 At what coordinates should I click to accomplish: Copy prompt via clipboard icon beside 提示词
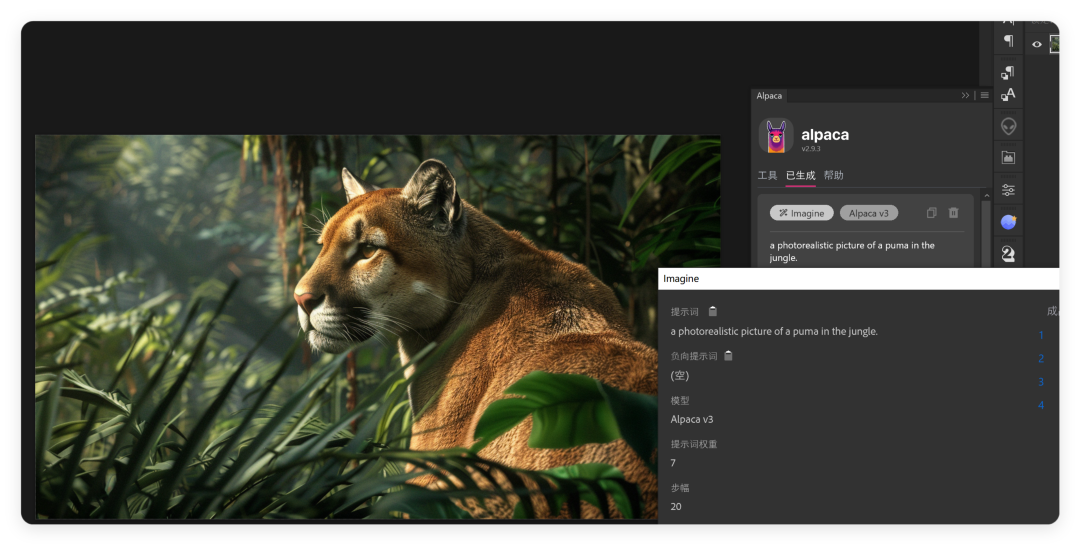pos(713,311)
